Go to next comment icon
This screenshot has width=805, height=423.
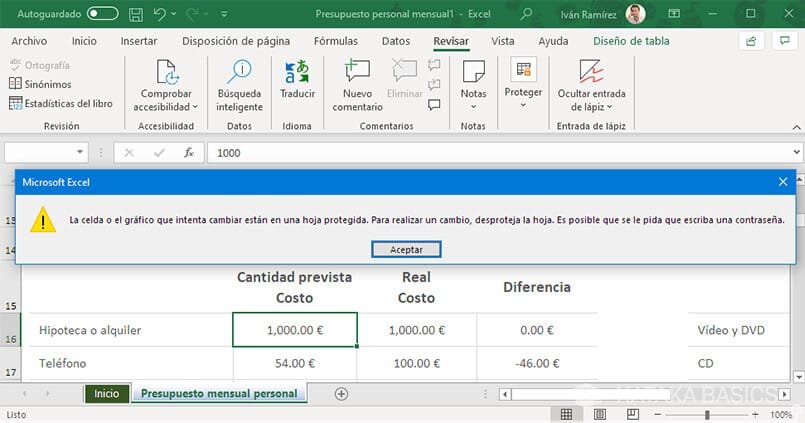[434, 85]
